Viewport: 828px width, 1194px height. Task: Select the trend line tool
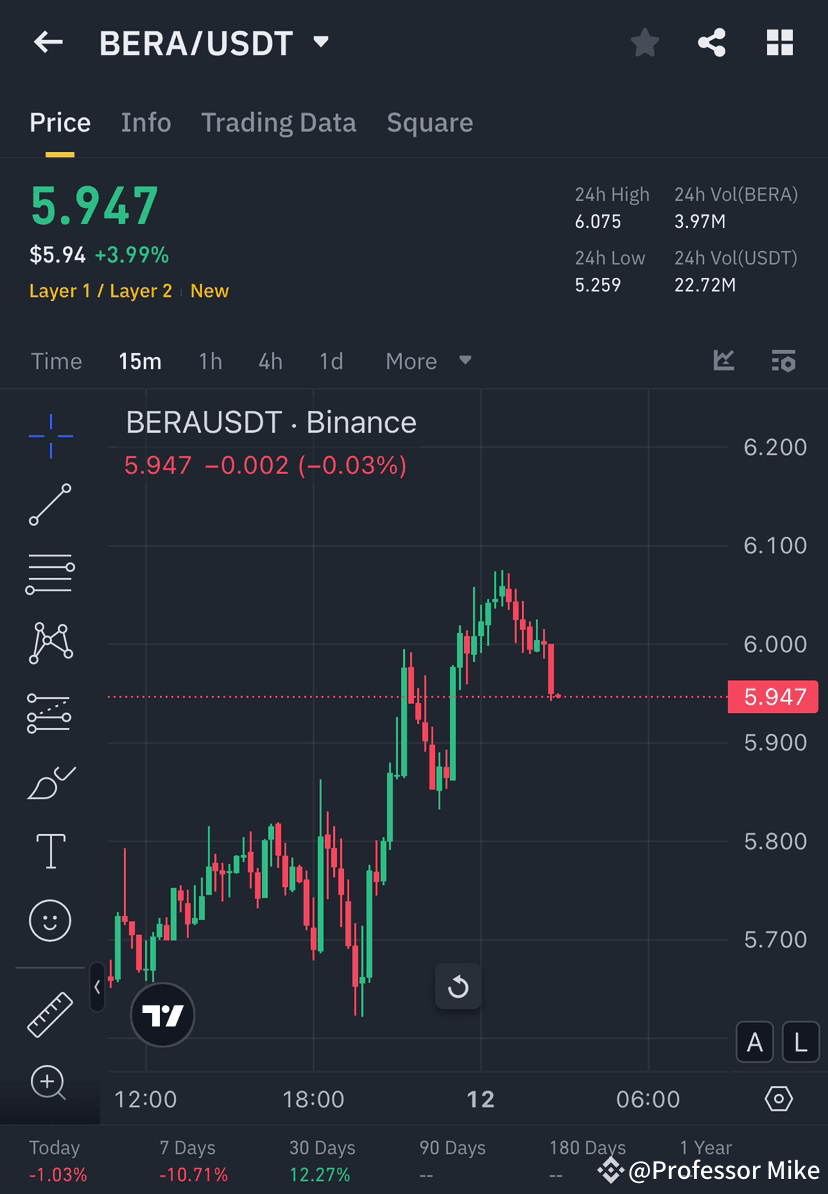[x=50, y=504]
